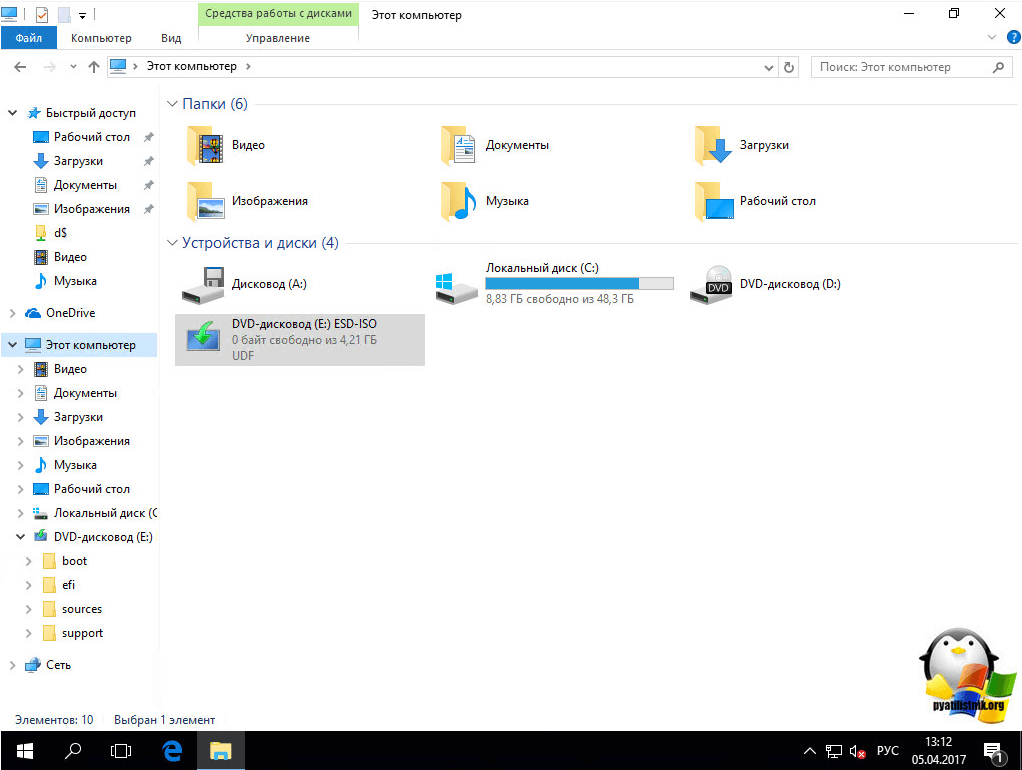Screen dimensions: 1022x770
Task: Click the up-arrow navigation button
Action: point(94,67)
